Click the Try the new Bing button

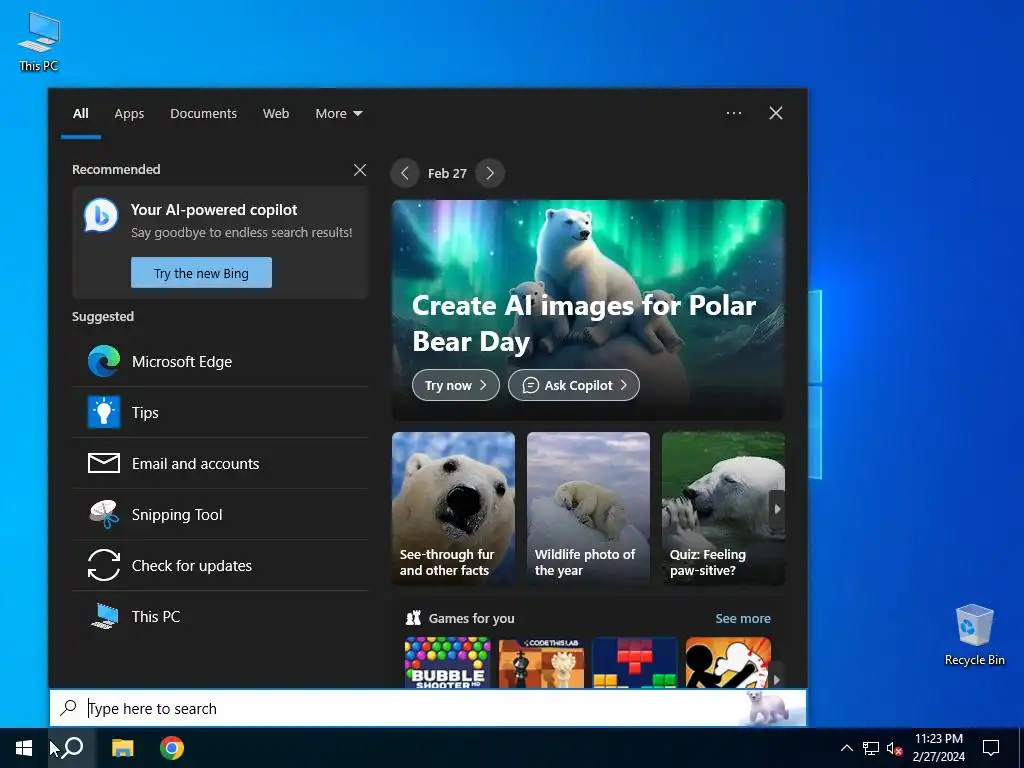[x=201, y=273]
